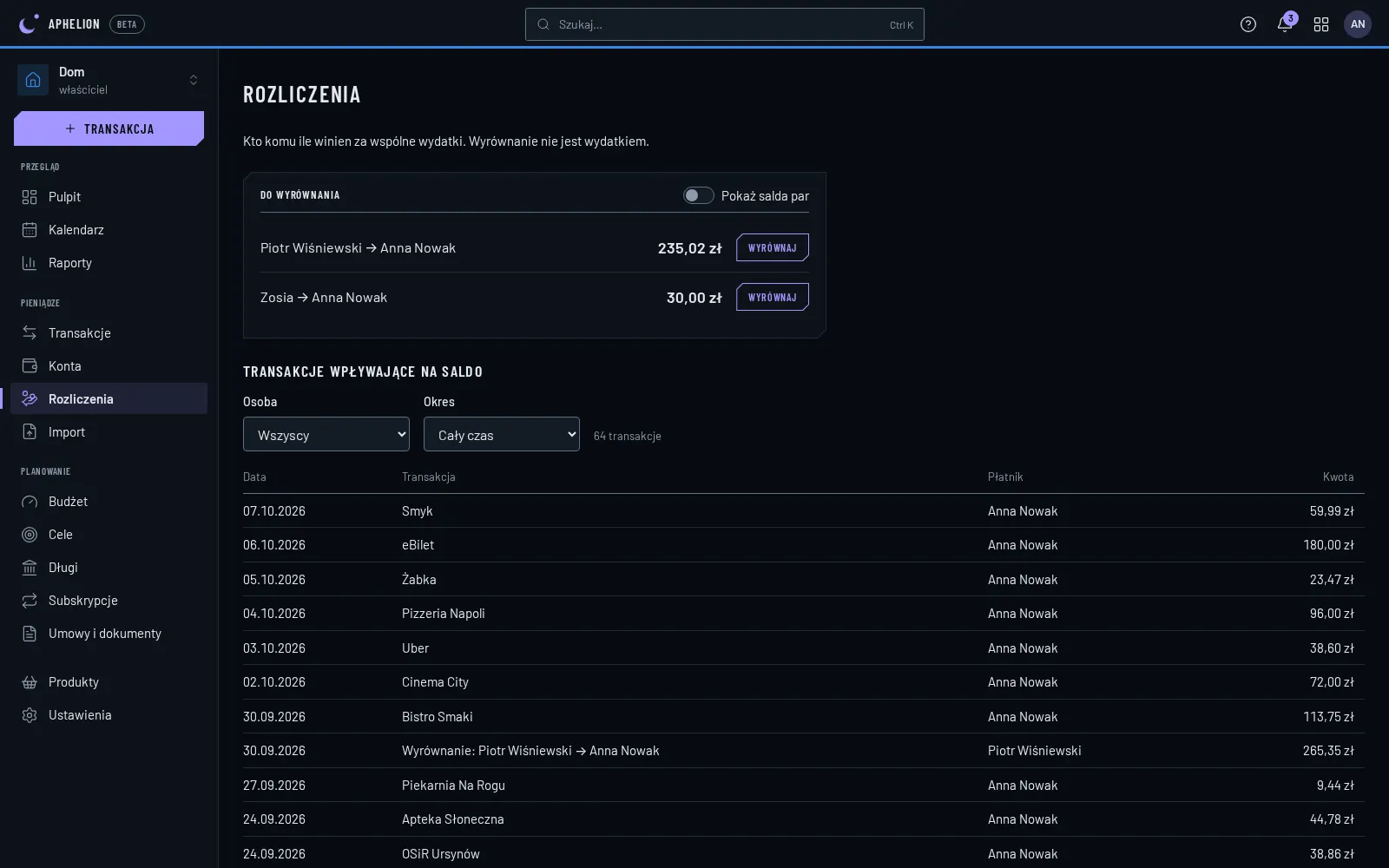Open Subskrypcje menu item
This screenshot has height=868, width=1389.
click(x=109, y=601)
